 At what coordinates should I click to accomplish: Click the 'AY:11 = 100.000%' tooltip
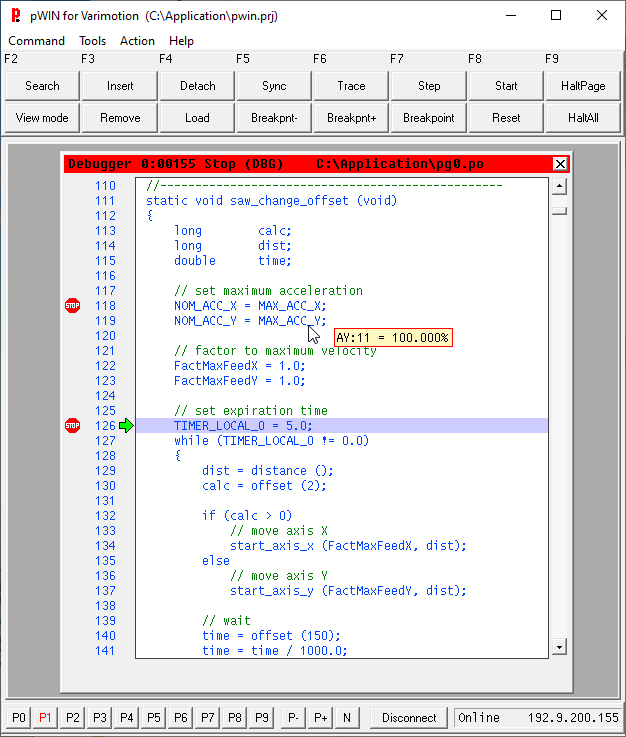tap(393, 337)
